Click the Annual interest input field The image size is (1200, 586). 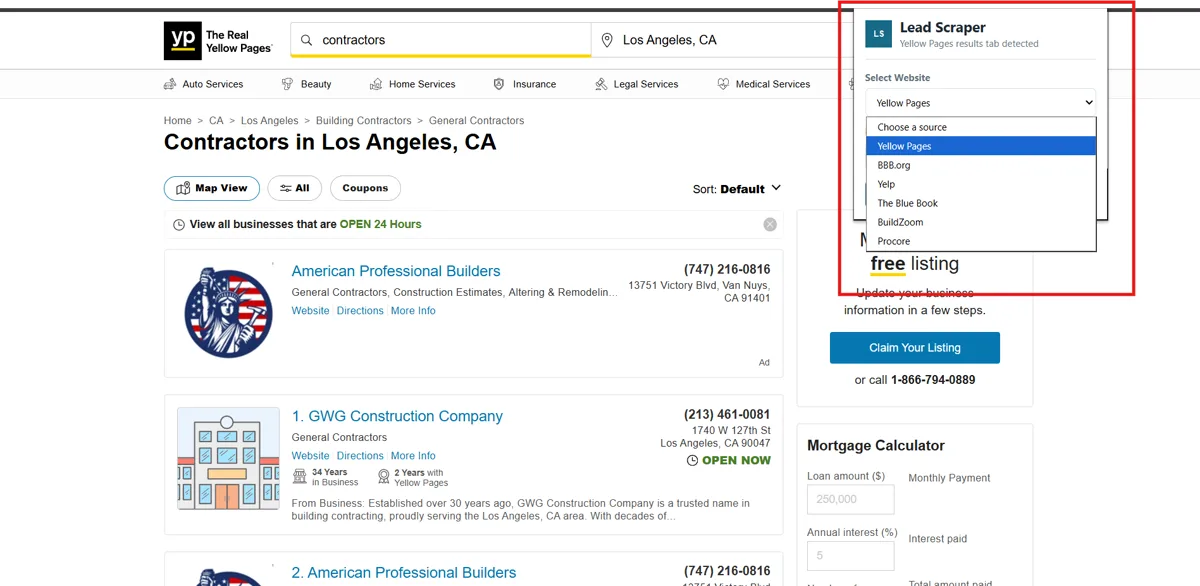coord(851,555)
